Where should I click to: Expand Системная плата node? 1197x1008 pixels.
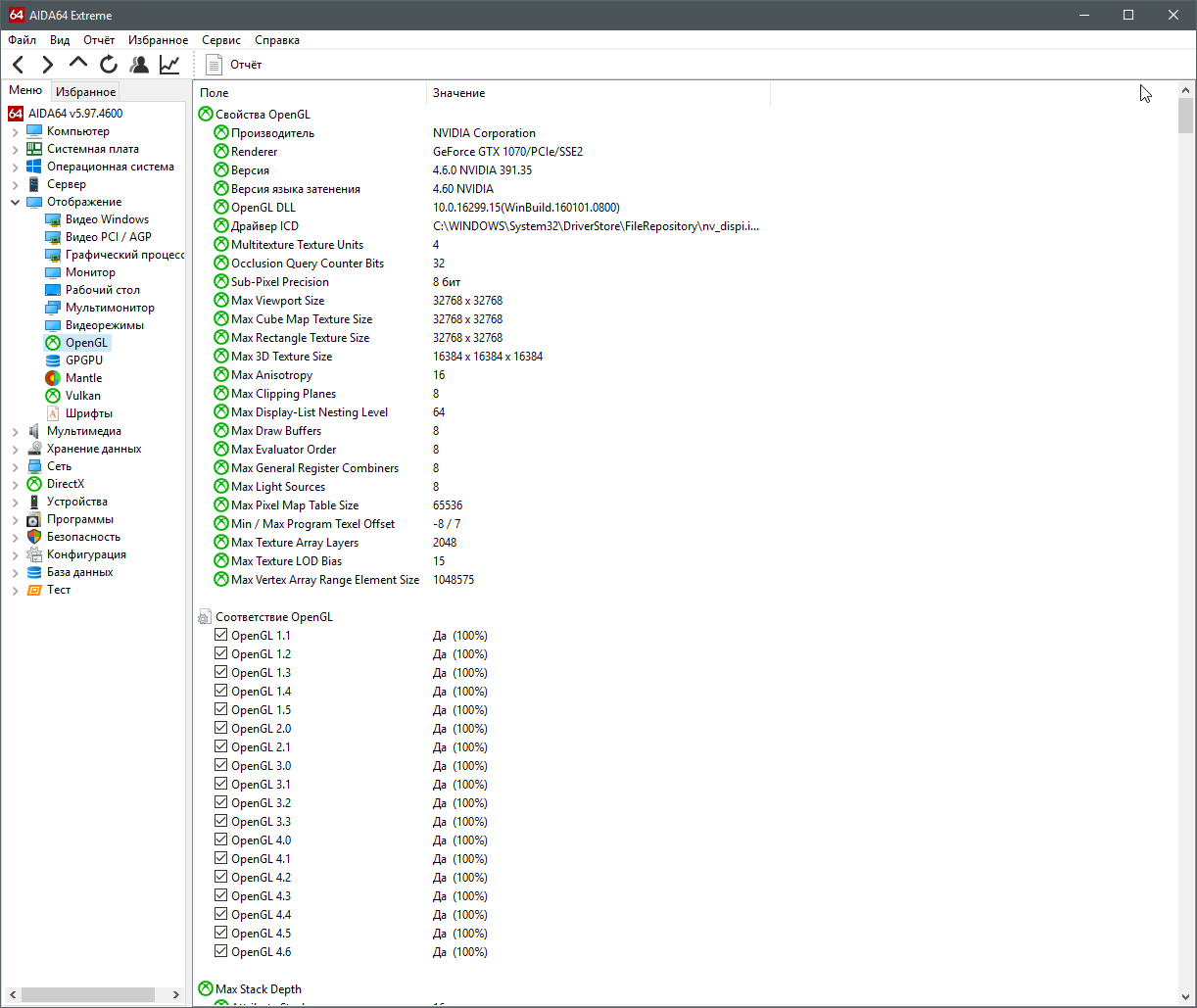(x=15, y=149)
